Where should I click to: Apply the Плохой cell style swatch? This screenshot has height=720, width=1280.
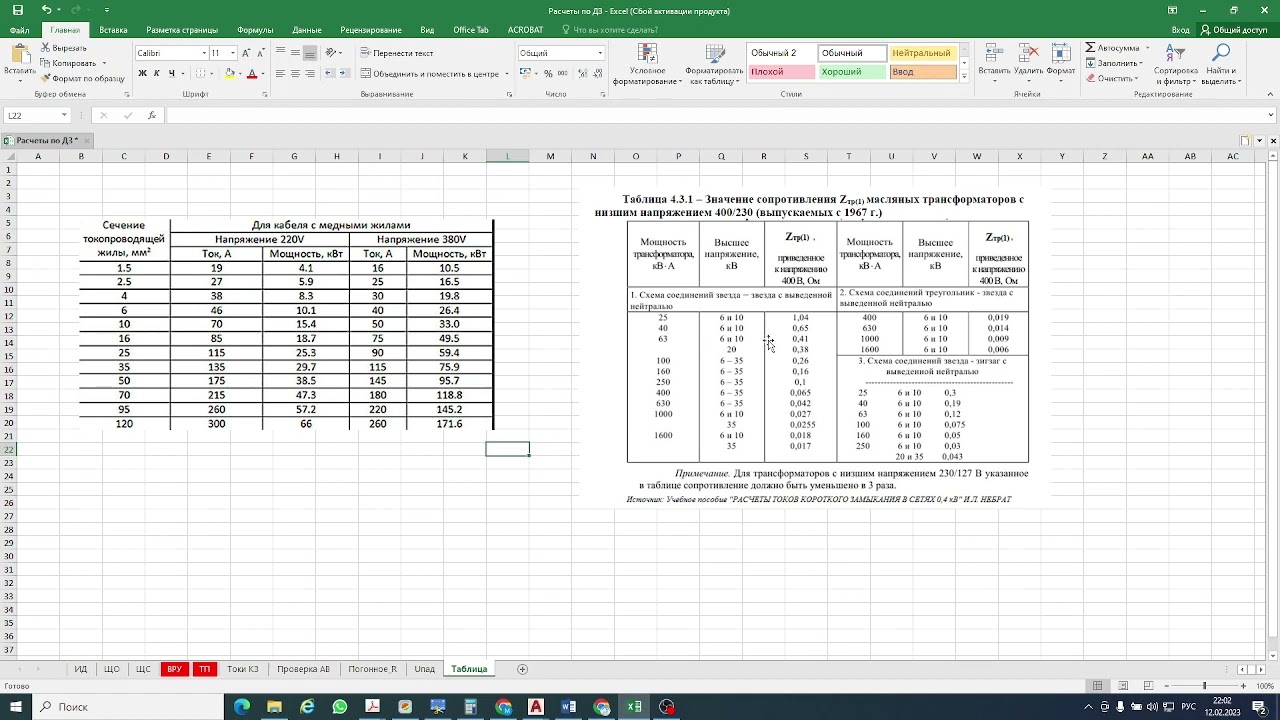782,72
